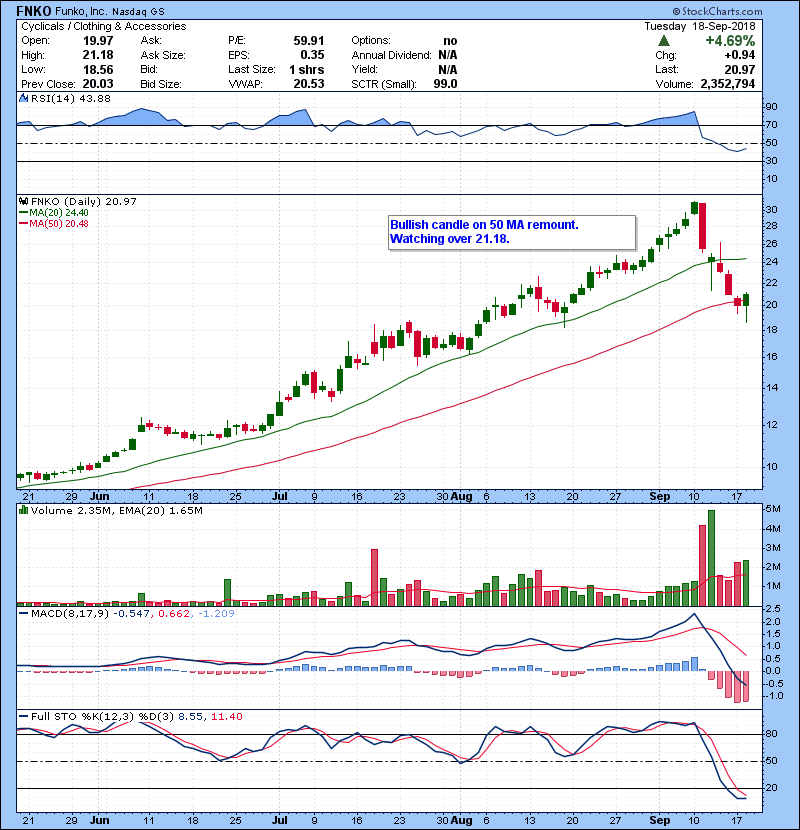
Task: Select the Cyclicals / Clothing & Accessories sector text
Action: point(104,26)
